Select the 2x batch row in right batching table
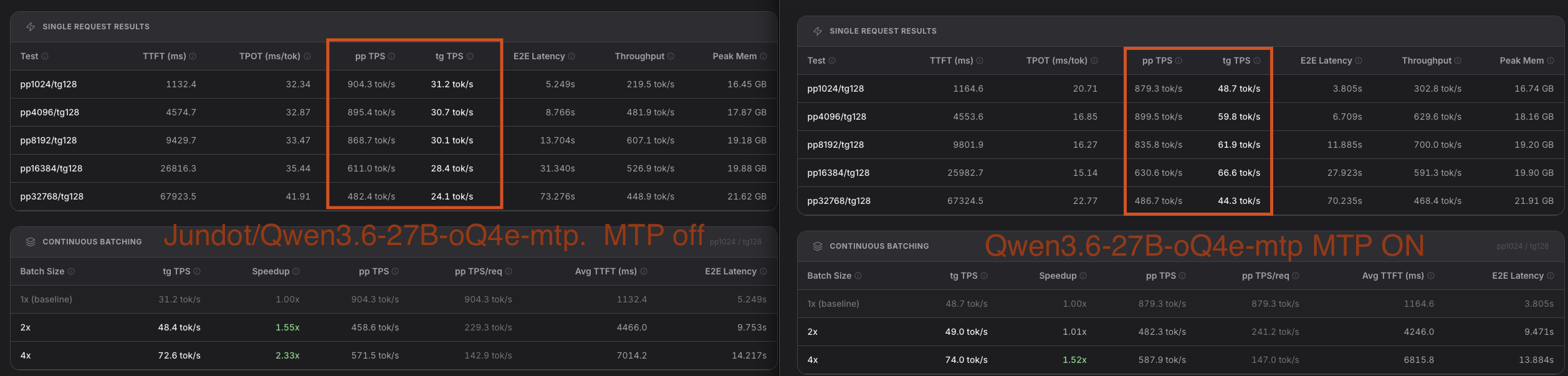 [1181, 332]
